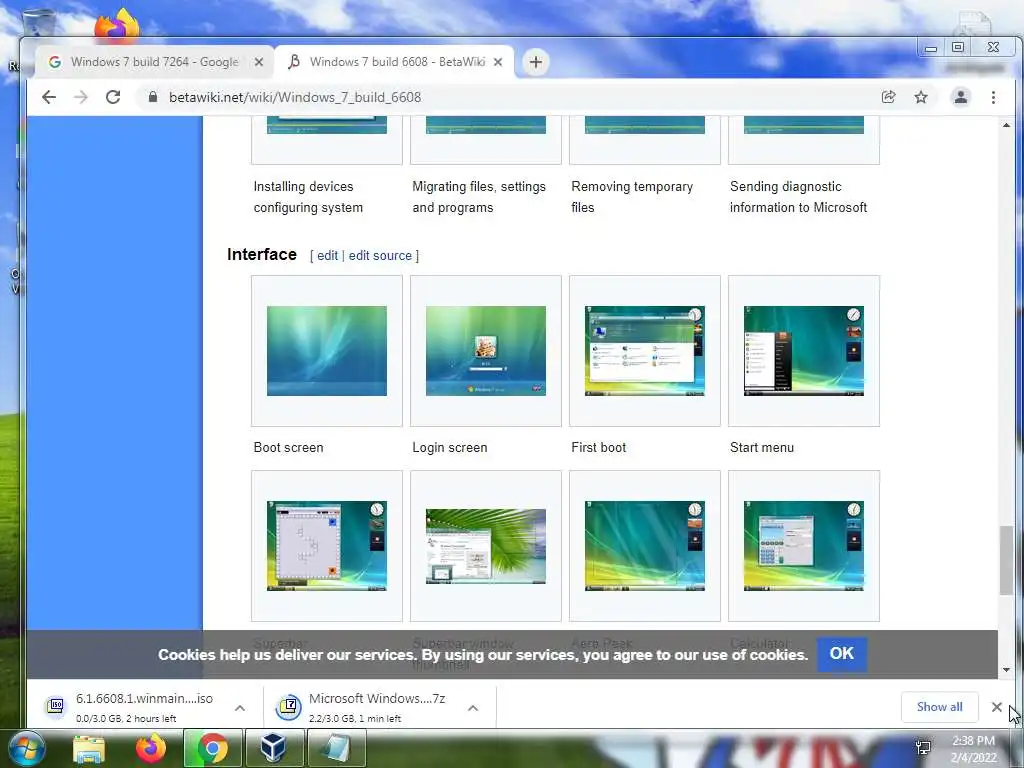This screenshot has height=768, width=1024.
Task: Accept cookies with the OK button
Action: pyautogui.click(x=842, y=654)
